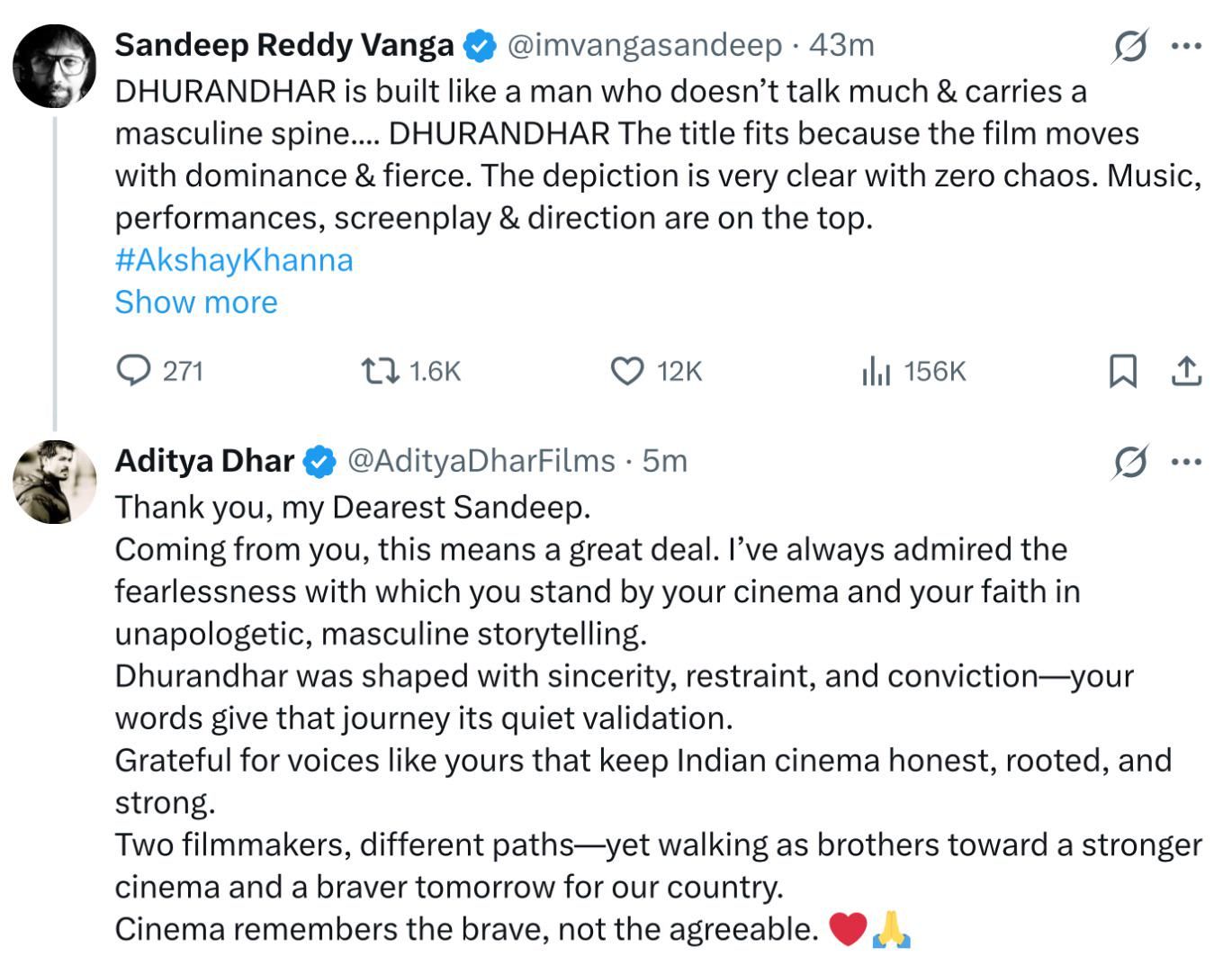This screenshot has height=957, width=1232.
Task: Like the DHURANDHAR review tweet
Action: [627, 371]
